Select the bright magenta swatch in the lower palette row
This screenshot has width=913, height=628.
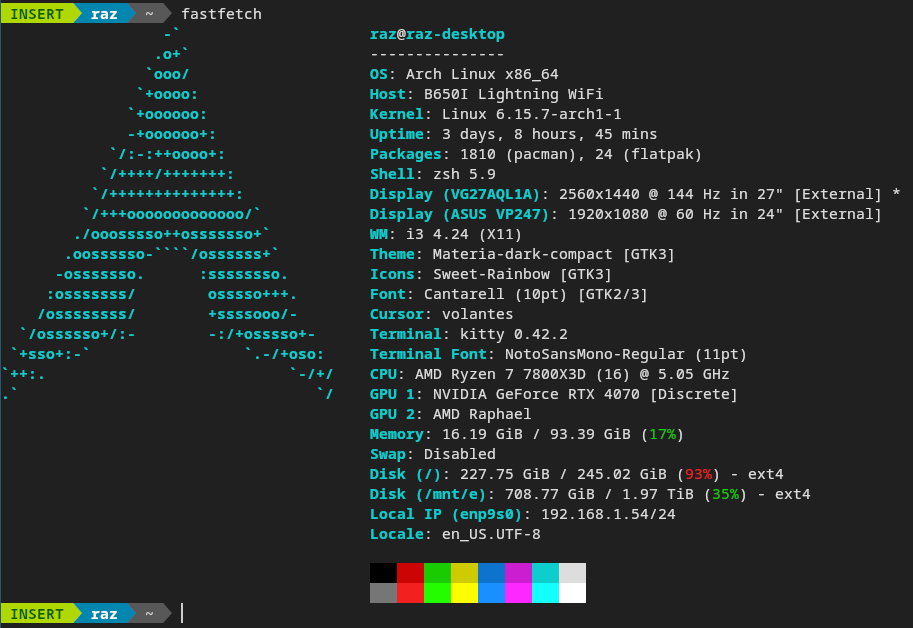pyautogui.click(x=518, y=593)
